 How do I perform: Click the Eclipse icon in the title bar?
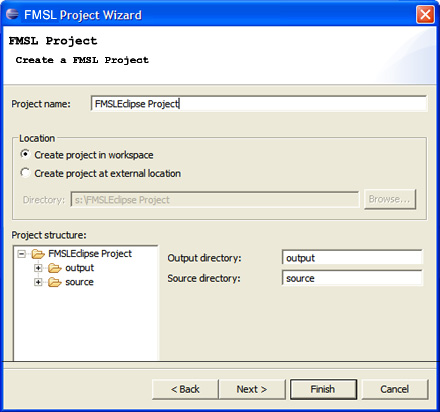(x=12, y=15)
